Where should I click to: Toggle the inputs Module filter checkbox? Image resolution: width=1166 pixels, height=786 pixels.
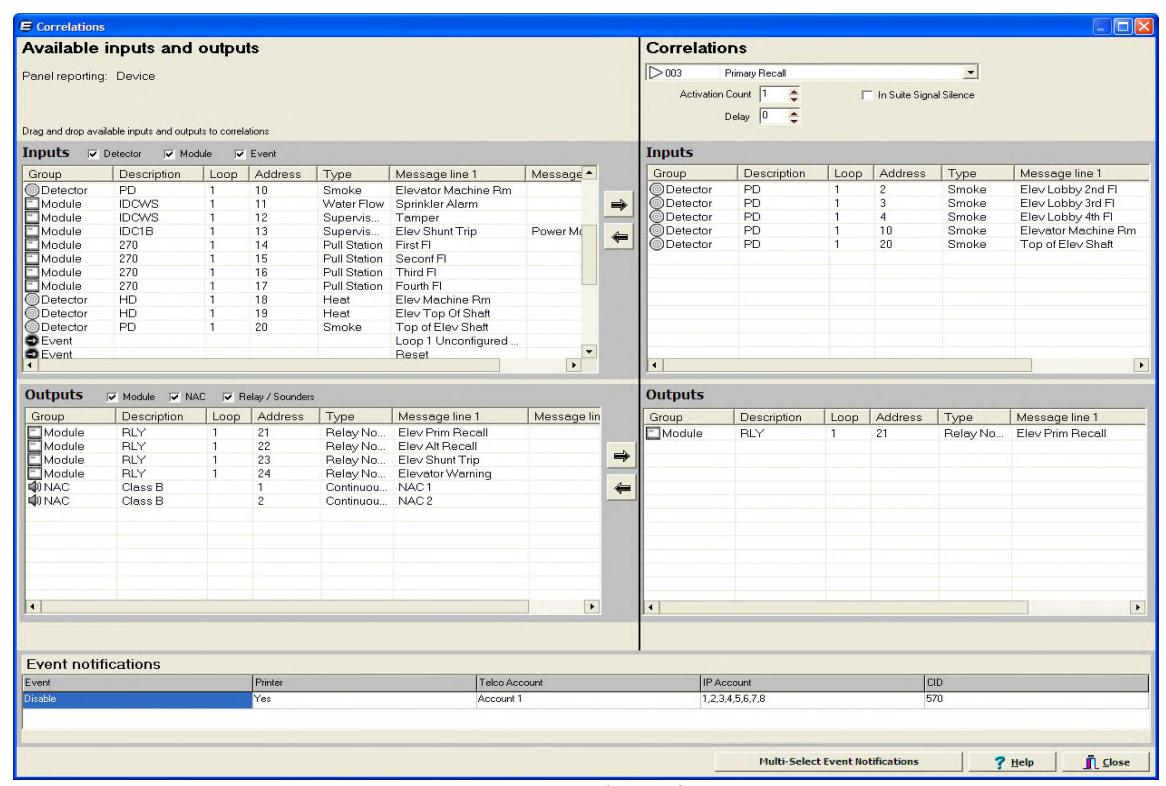pos(169,154)
